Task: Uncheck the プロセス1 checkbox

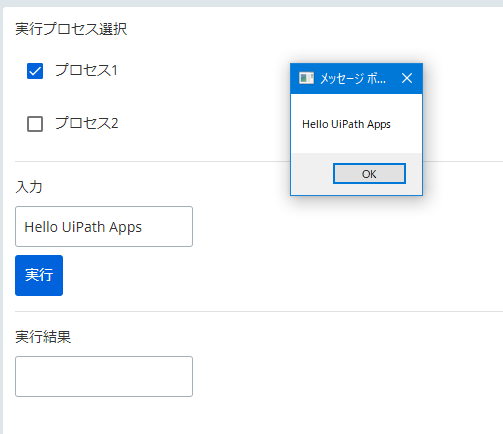Action: pos(35,71)
